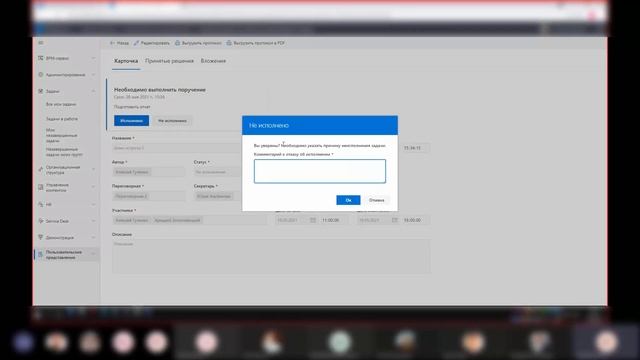Image resolution: width=640 pixels, height=360 pixels.
Task: Click the Название input field
Action: (x=177, y=148)
